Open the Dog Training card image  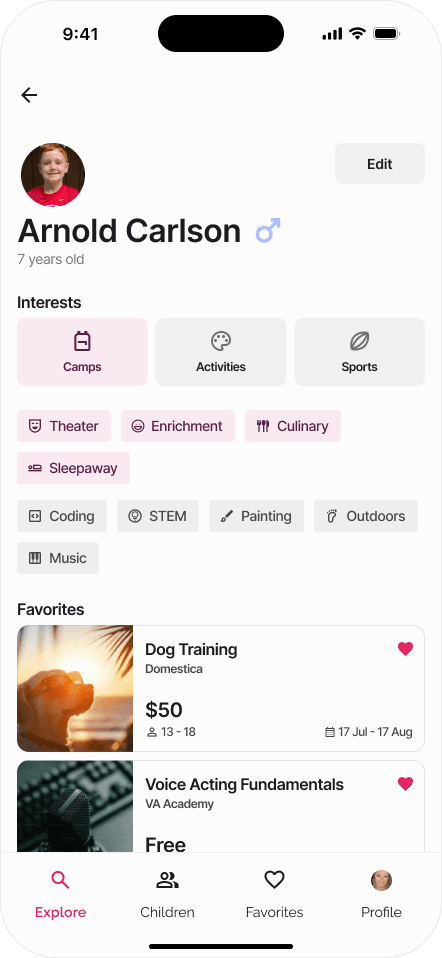click(75, 689)
